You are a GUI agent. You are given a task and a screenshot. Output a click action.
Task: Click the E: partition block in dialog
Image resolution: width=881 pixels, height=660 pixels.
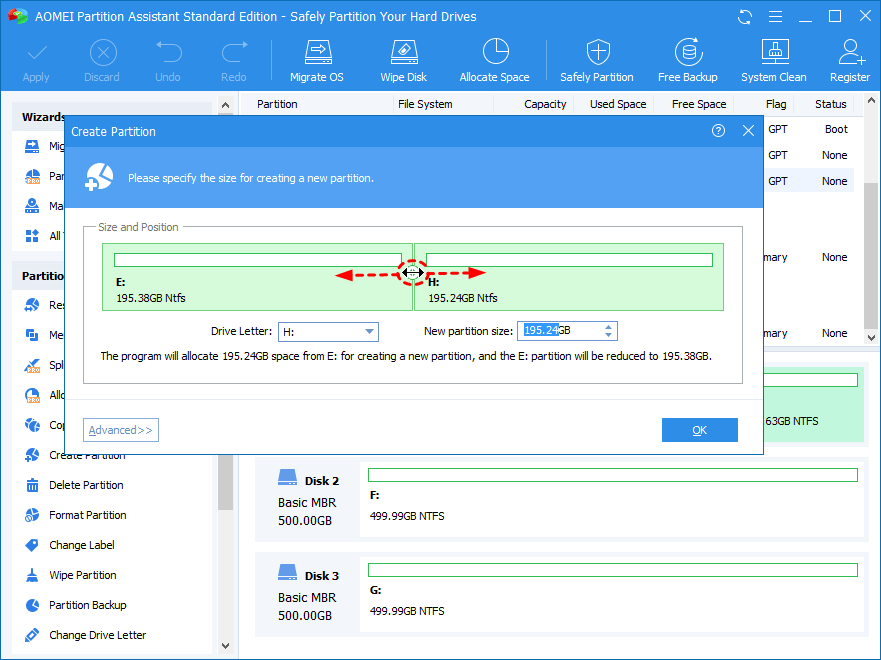coord(257,277)
